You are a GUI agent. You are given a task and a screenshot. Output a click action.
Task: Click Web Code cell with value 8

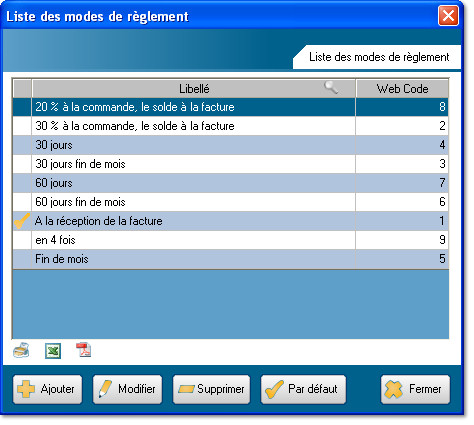coord(402,107)
